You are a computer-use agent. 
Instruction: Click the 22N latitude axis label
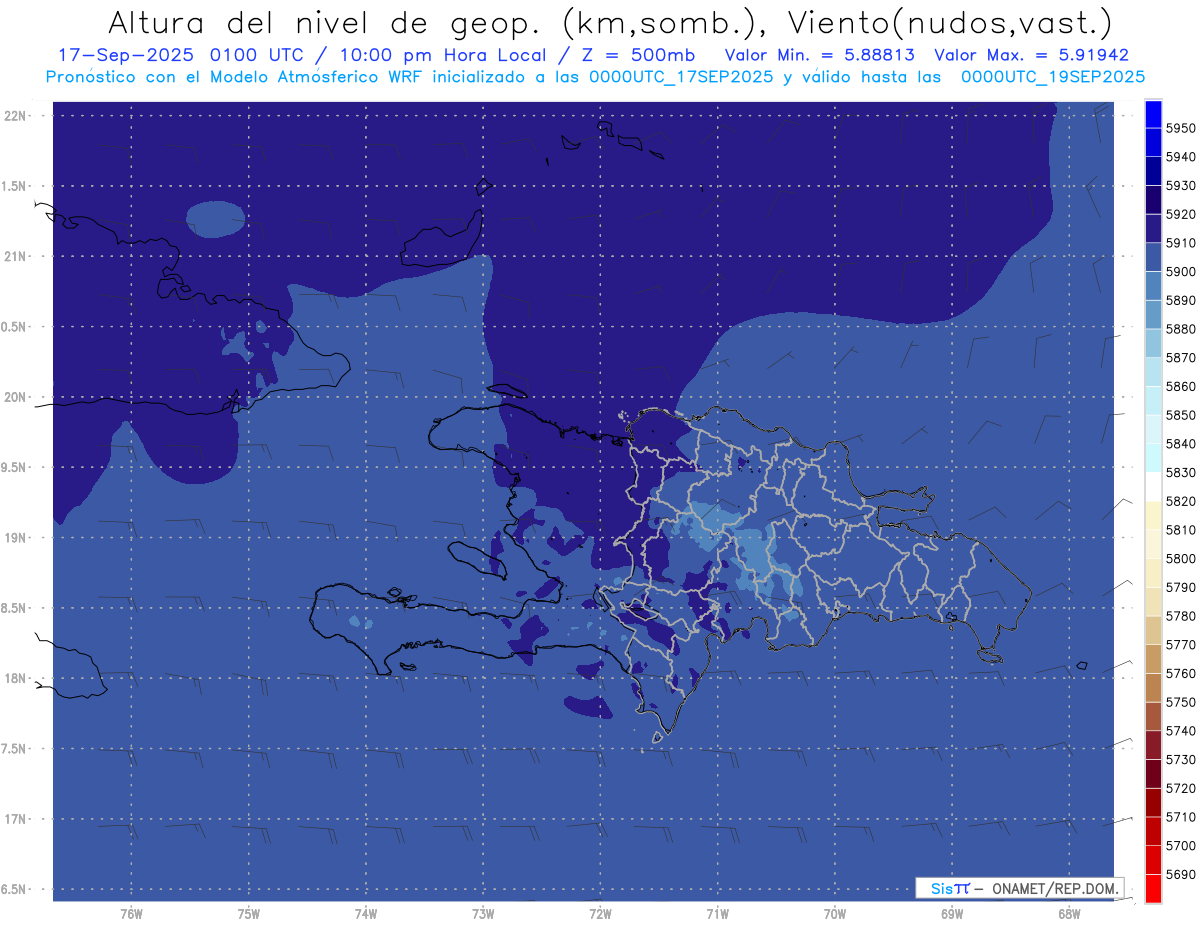coord(16,116)
